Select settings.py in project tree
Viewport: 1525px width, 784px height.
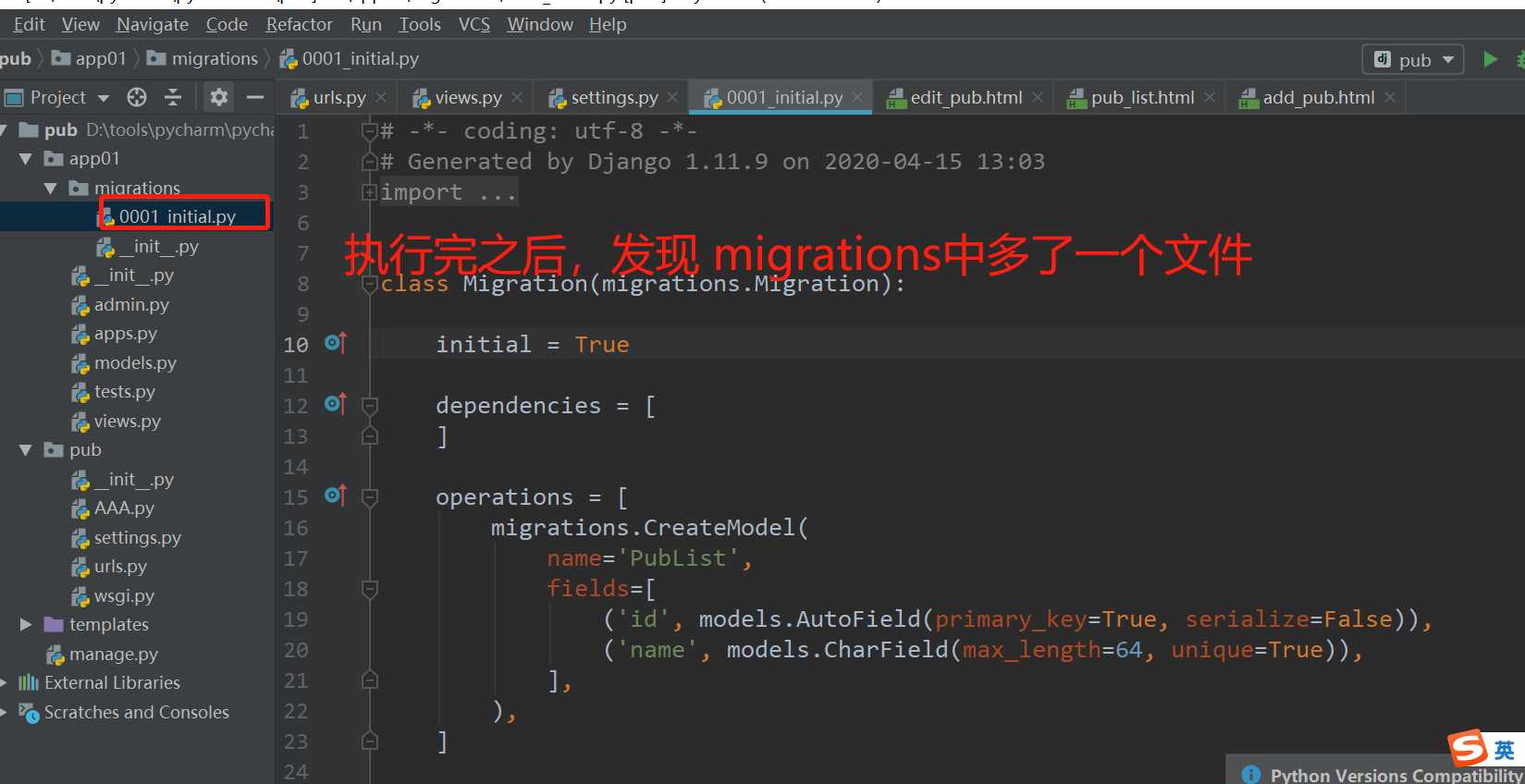137,537
